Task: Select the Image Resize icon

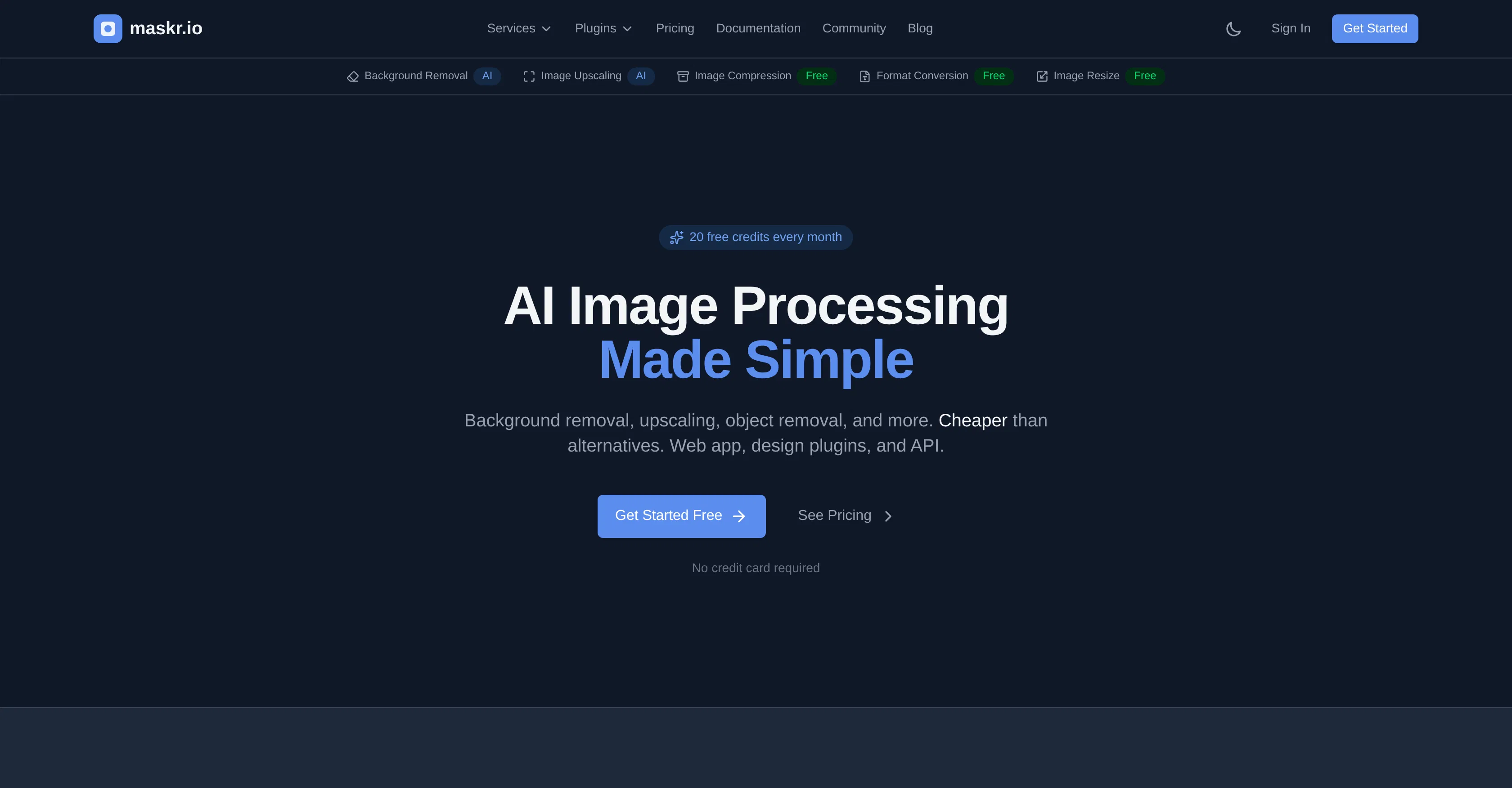Action: (1042, 76)
